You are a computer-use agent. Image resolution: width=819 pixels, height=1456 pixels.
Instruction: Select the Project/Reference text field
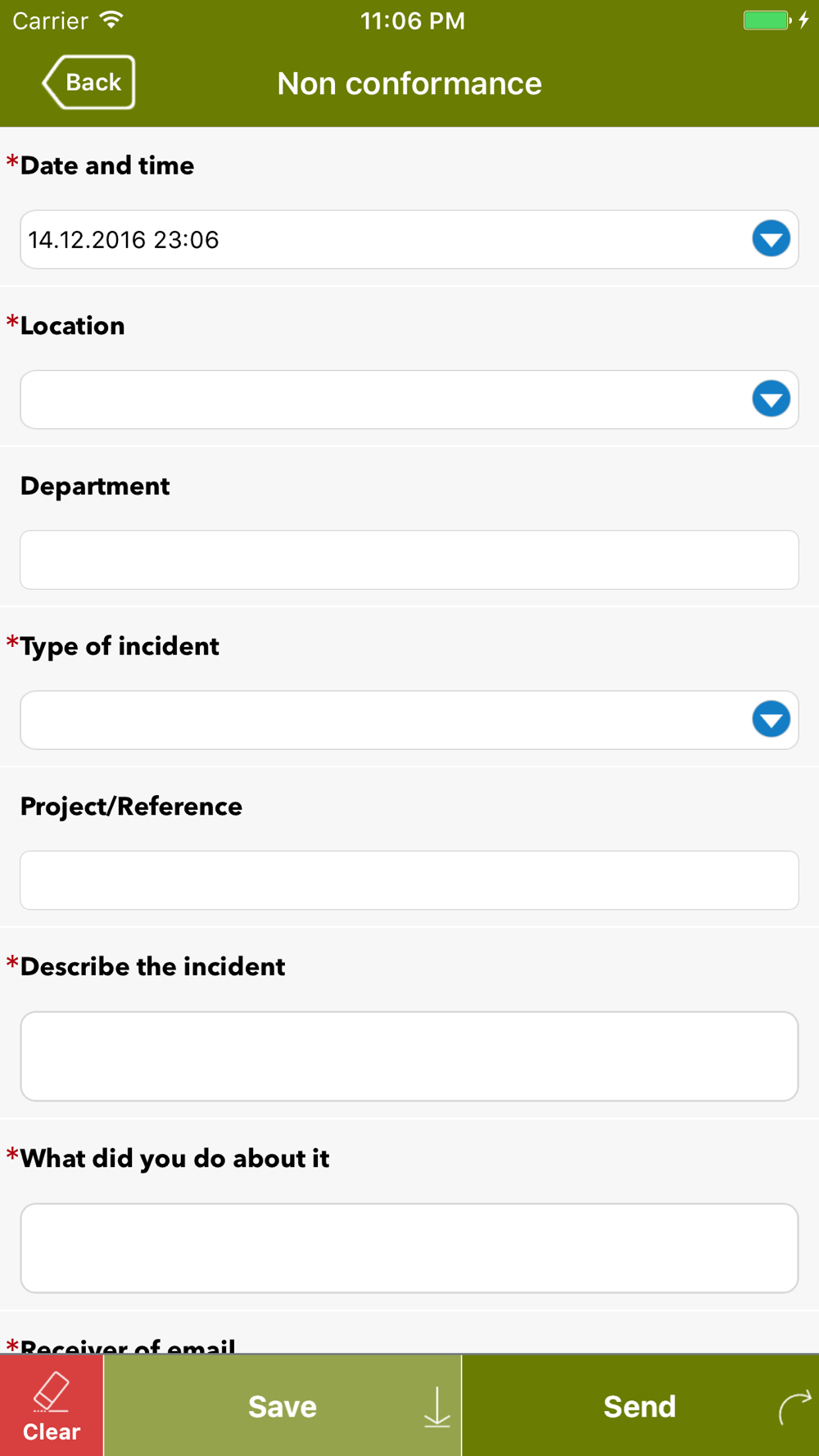(x=409, y=880)
